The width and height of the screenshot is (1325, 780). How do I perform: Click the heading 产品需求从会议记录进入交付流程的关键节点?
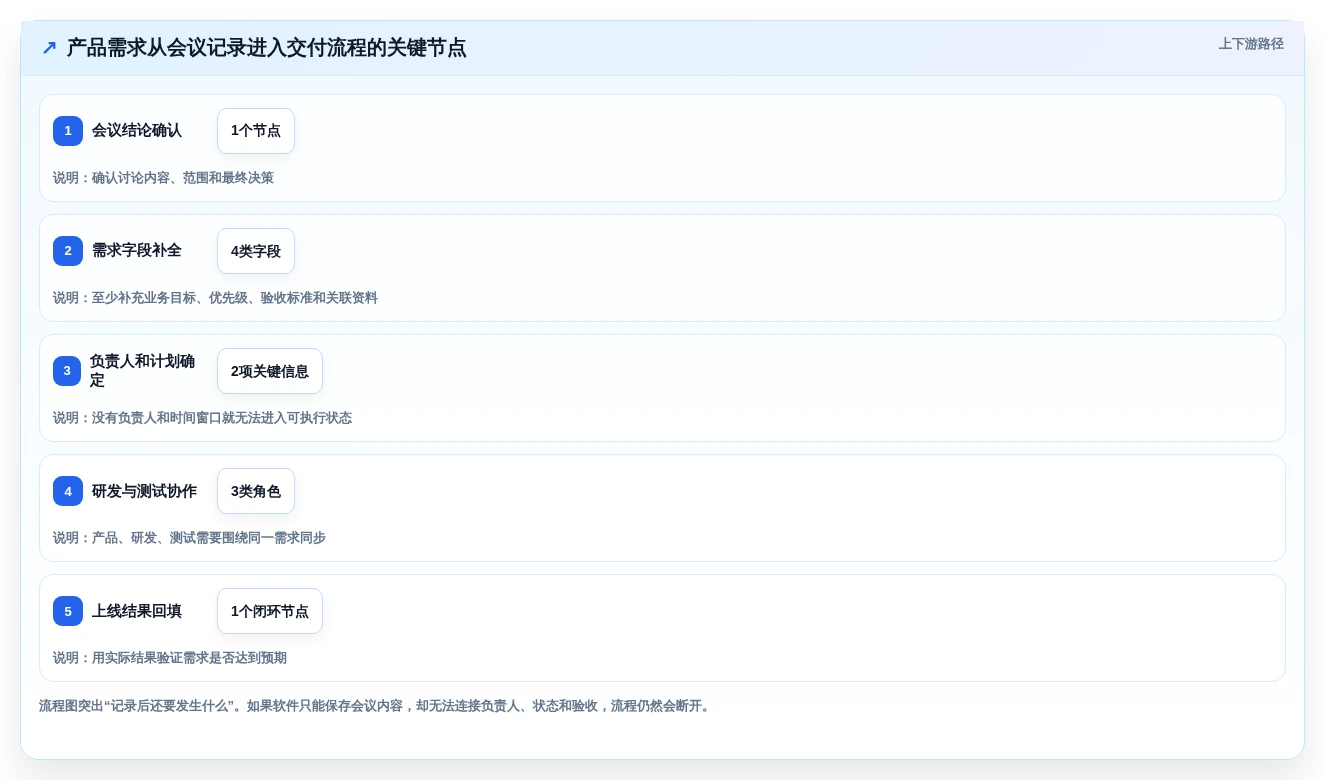pos(266,48)
